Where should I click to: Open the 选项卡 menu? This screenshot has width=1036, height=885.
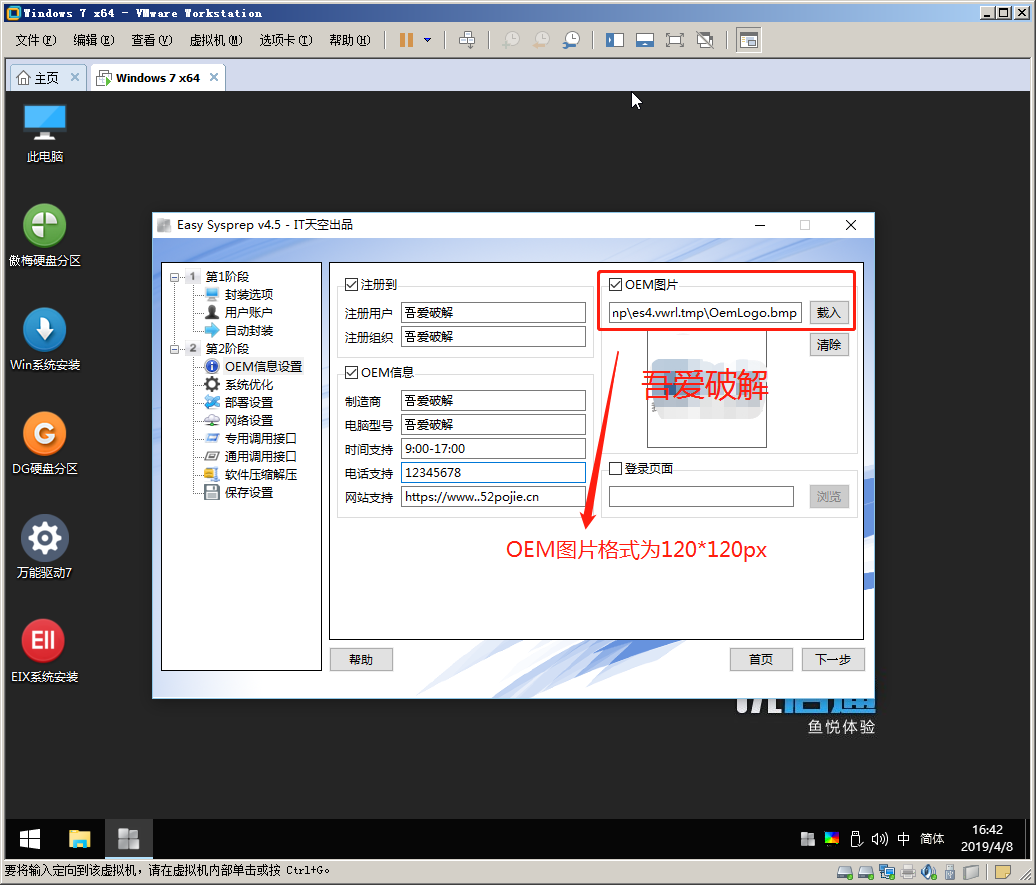285,40
